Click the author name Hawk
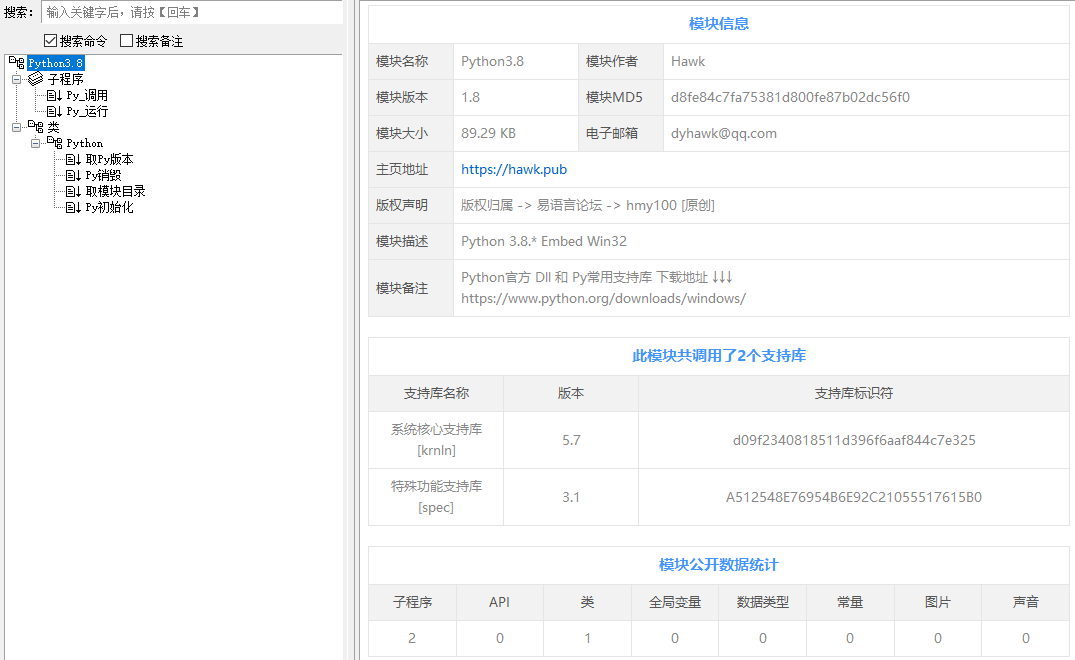Viewport: 1075px width, 660px height. coord(688,61)
